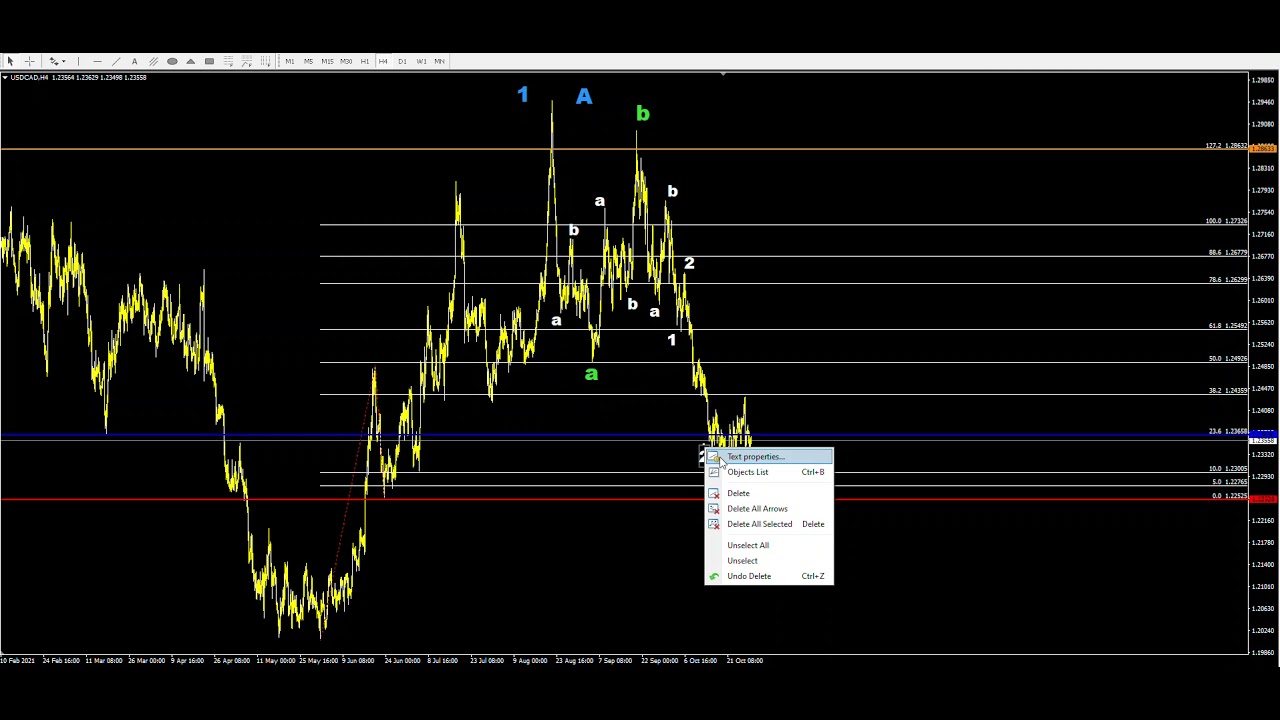1280x720 pixels.
Task: Select the white '2' wave label
Action: click(689, 263)
